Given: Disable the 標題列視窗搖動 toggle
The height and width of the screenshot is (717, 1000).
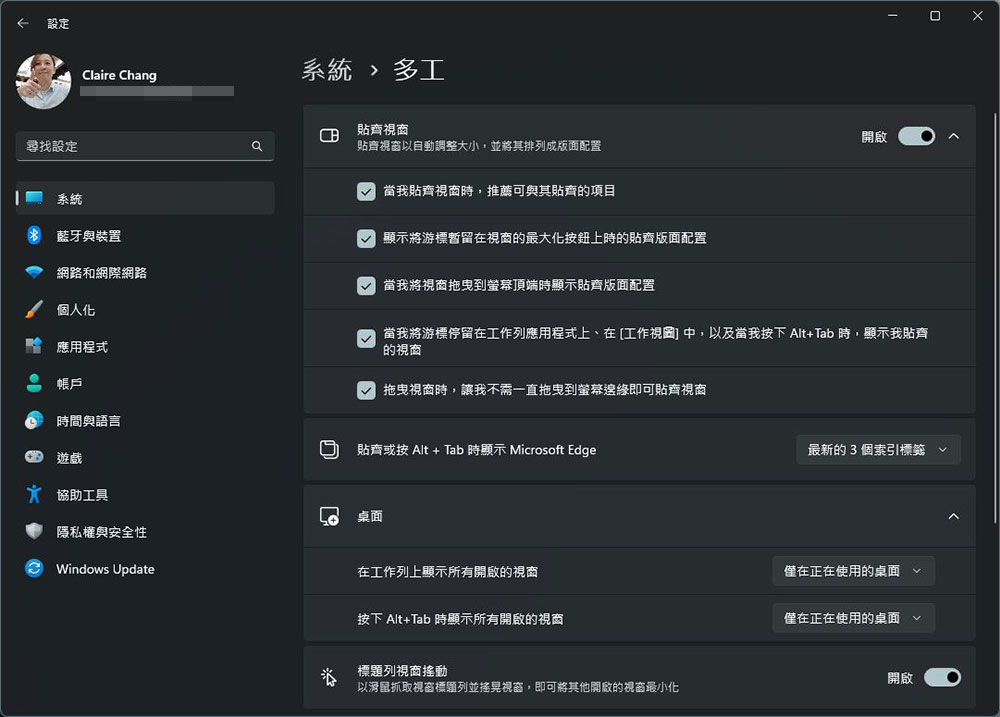Looking at the screenshot, I should (x=942, y=677).
